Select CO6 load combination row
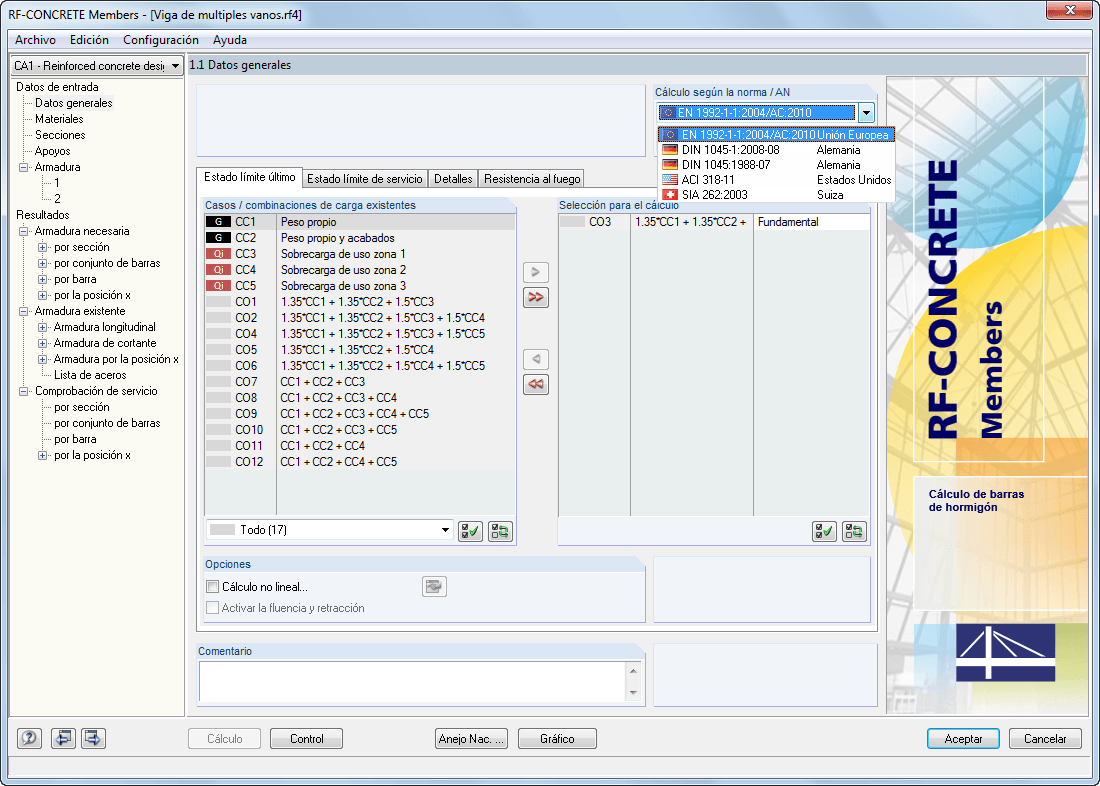Screen dimensions: 1100x786 (x=360, y=366)
